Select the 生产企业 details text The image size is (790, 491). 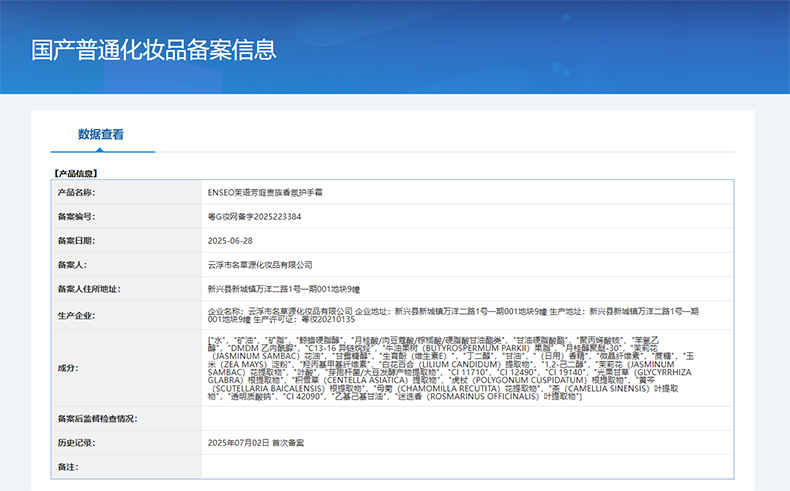click(453, 315)
